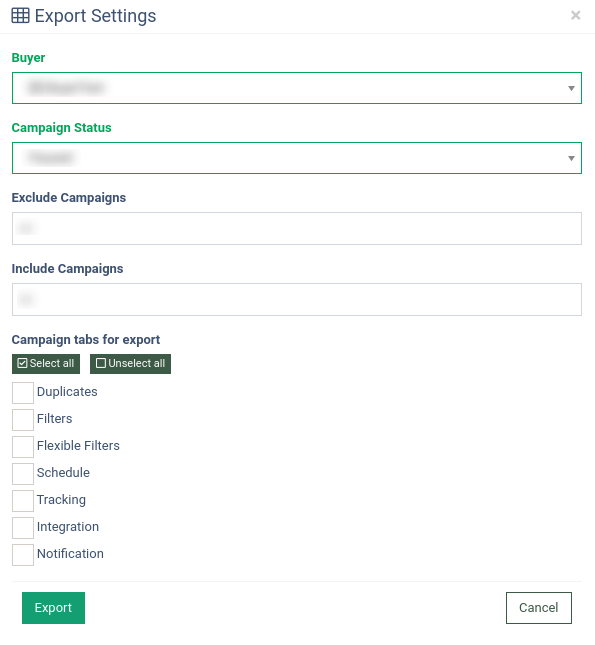Click the Select all button
The image size is (595, 645).
point(46,364)
